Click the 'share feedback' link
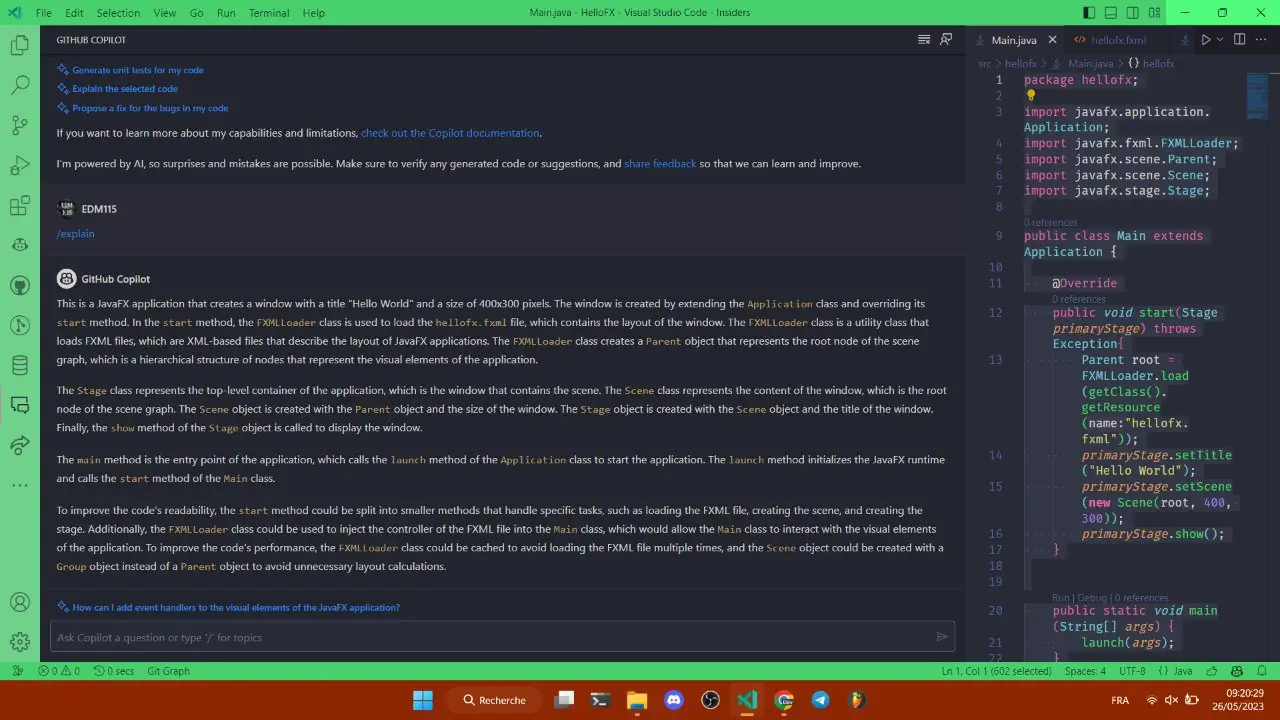Screen dimensions: 1280x720 660,163
